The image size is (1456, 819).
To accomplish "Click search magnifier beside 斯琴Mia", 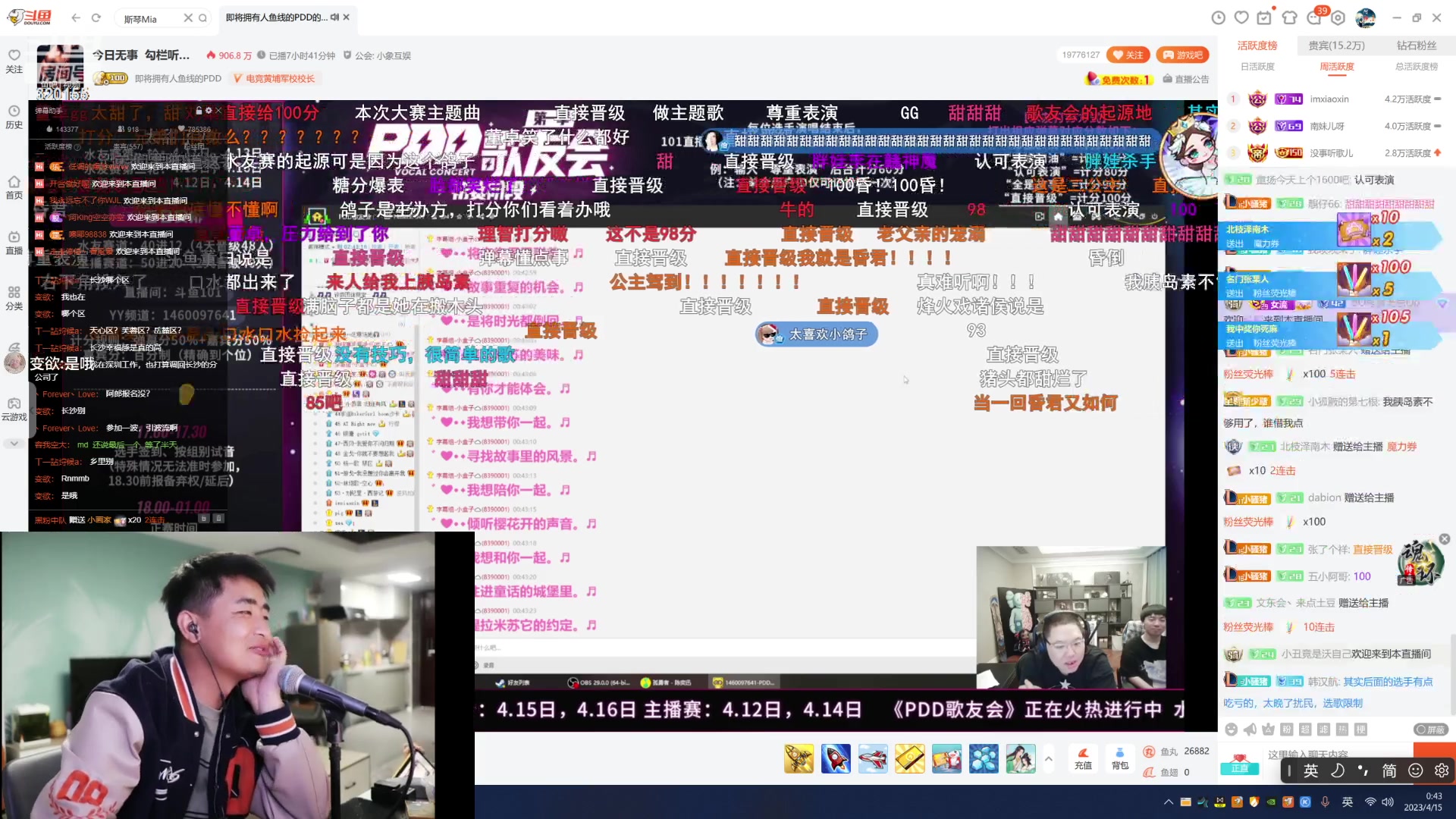I will tap(202, 18).
